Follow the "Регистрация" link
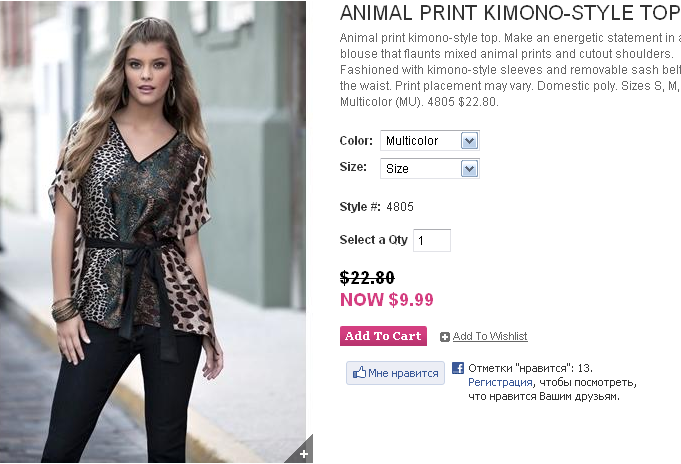 [499, 382]
